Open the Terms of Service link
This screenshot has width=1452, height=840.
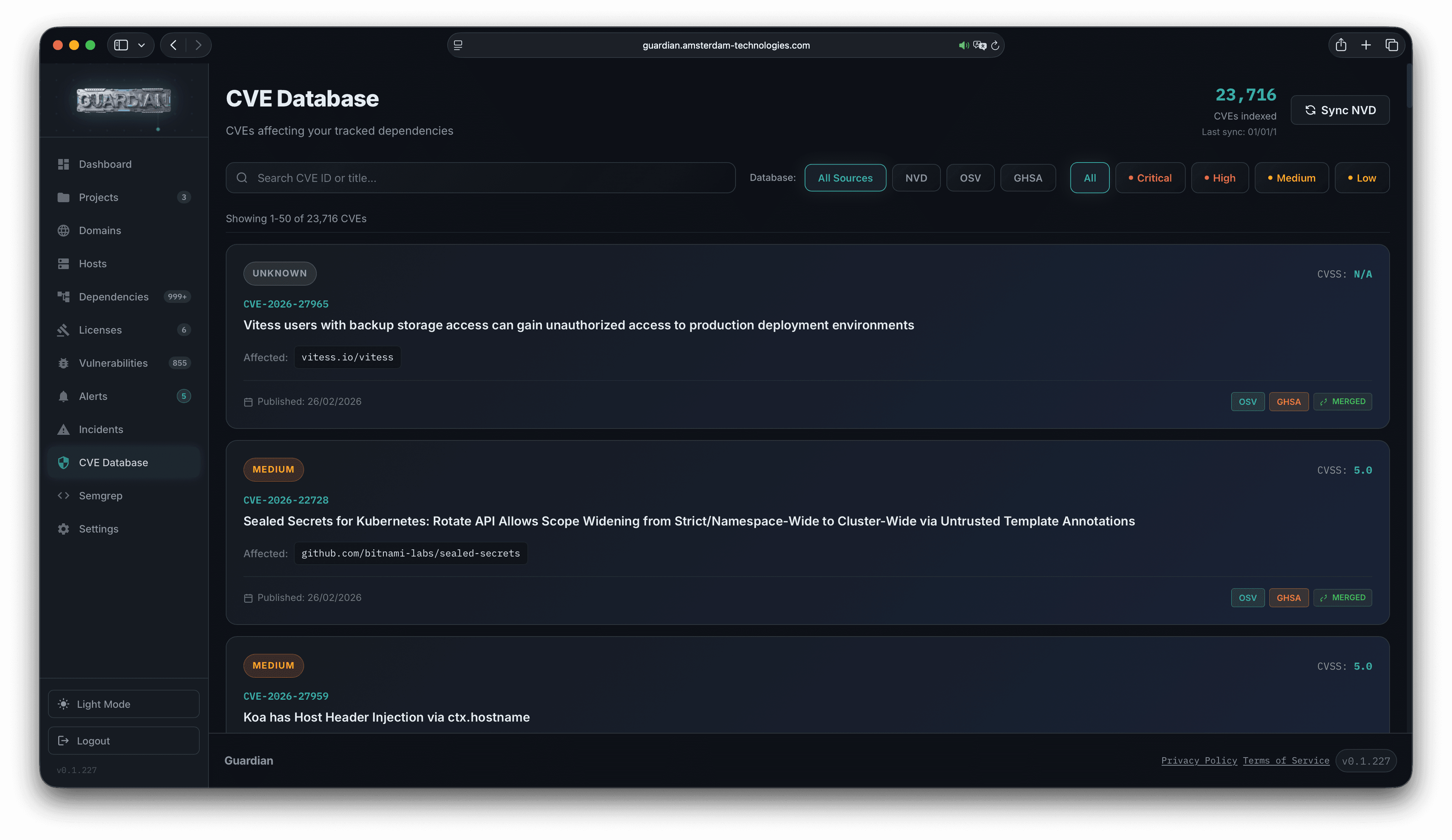1286,761
